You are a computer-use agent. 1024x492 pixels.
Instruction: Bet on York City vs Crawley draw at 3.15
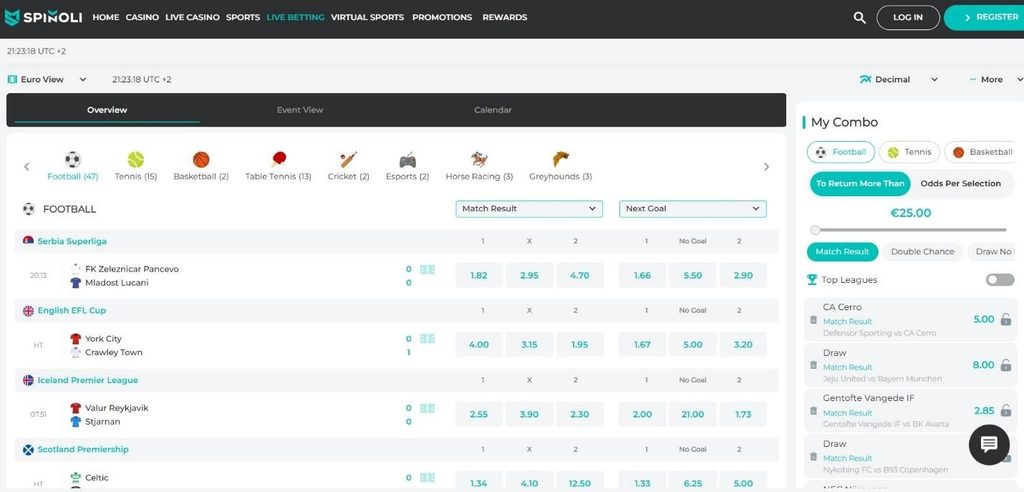529,344
